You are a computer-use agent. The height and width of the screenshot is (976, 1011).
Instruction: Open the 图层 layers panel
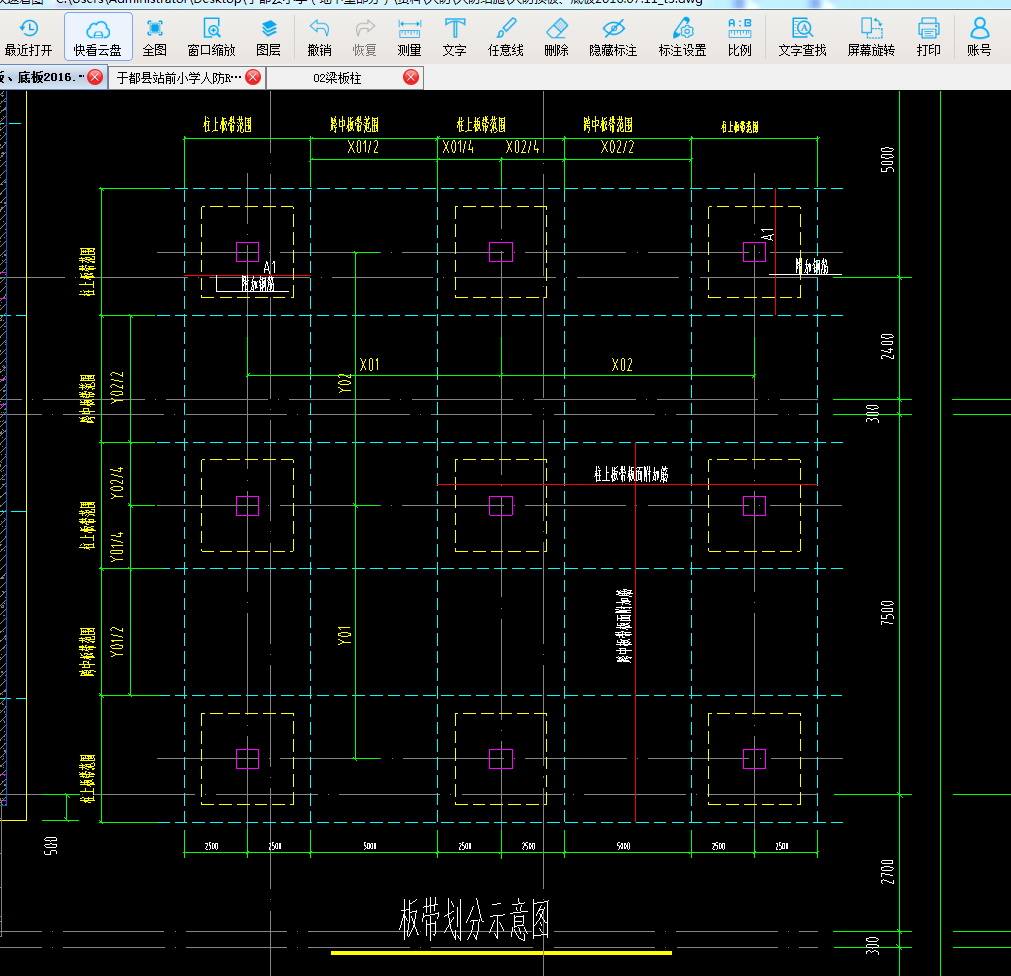click(x=269, y=37)
